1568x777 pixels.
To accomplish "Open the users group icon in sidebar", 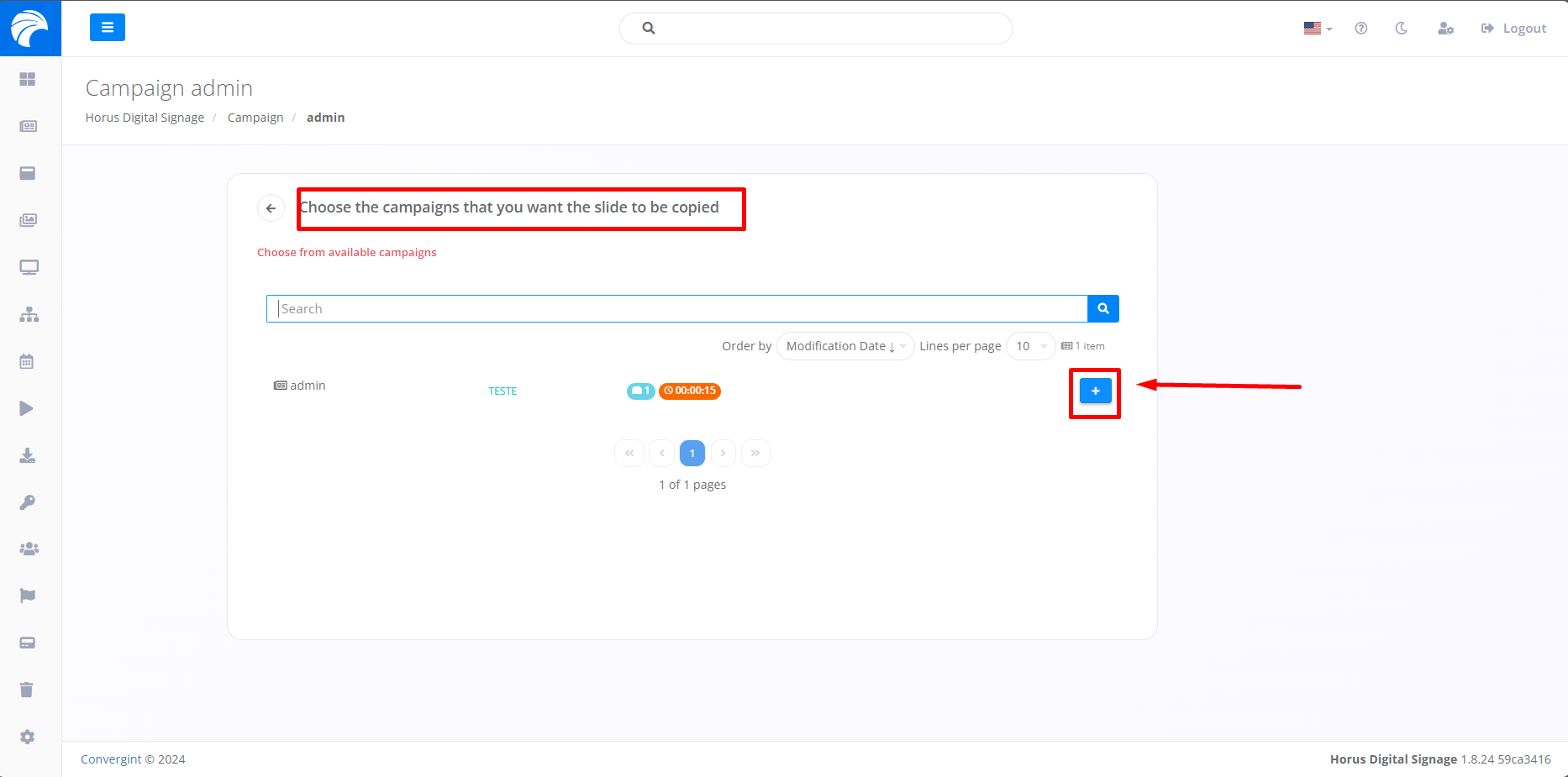I will tap(29, 549).
